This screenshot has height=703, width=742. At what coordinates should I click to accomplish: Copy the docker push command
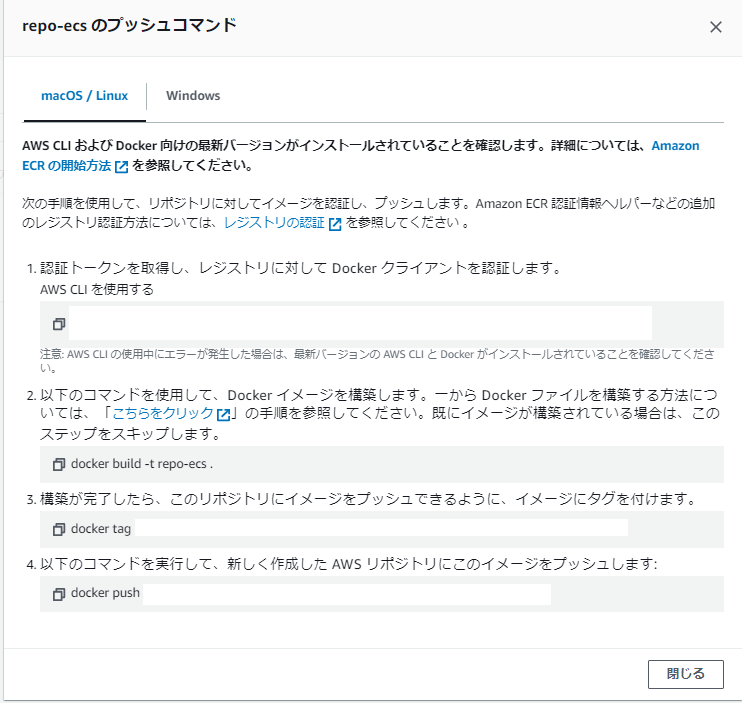59,594
